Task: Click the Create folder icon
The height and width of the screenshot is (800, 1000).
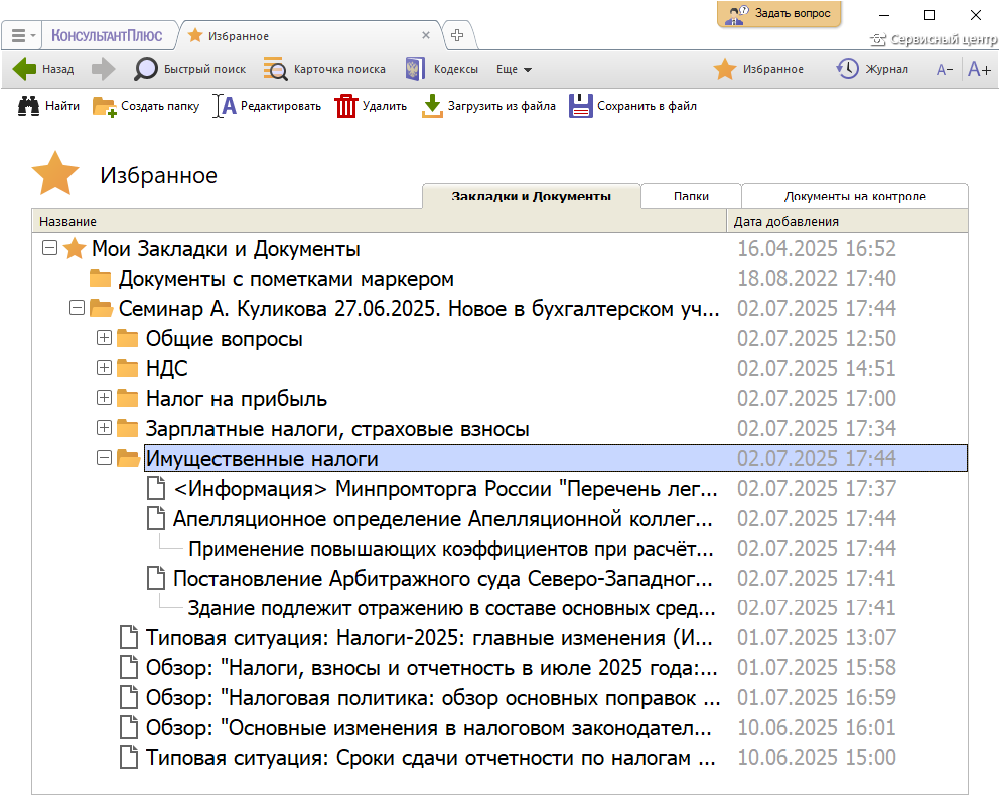Action: click(x=105, y=107)
